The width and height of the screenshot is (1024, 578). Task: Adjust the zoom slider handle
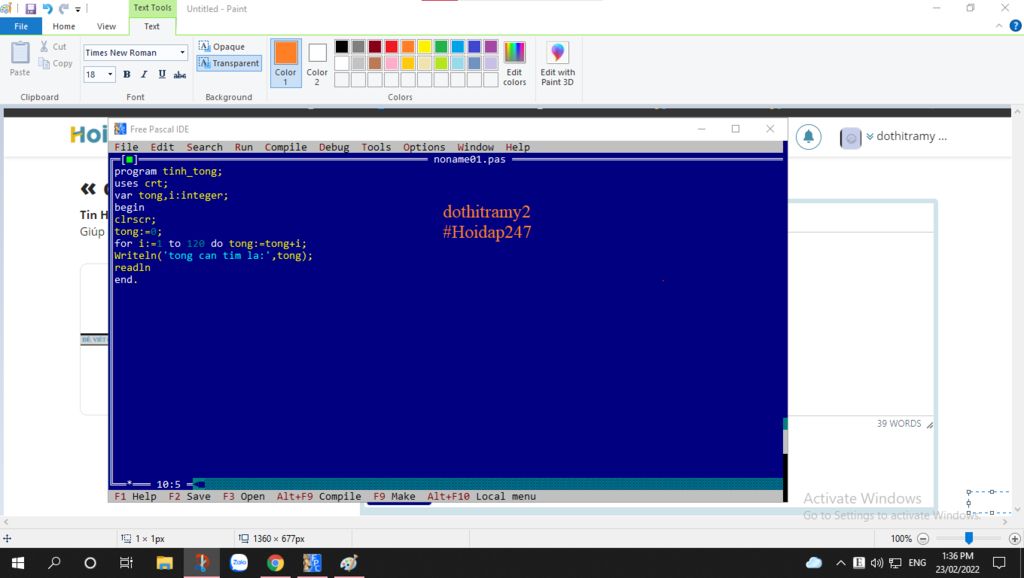tap(969, 538)
